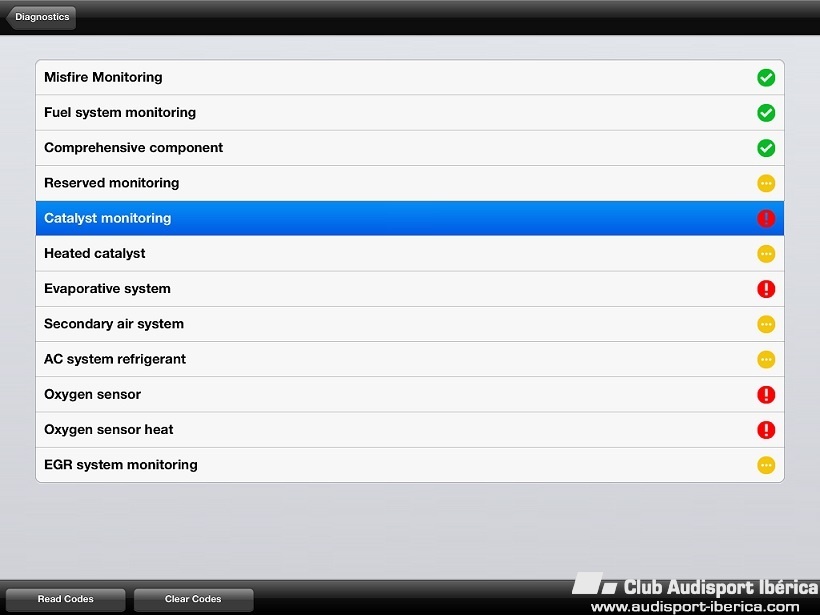This screenshot has height=615, width=820.
Task: Select the EGR system monitoring row
Action: [409, 465]
